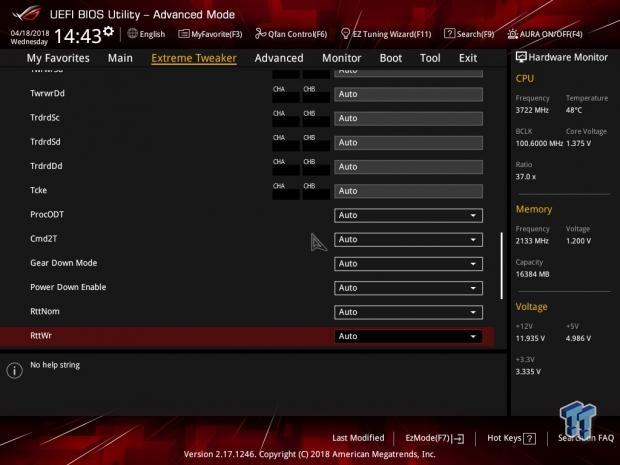Open the ProcODT dropdown
Image resolution: width=620 pixels, height=465 pixels.
point(408,215)
